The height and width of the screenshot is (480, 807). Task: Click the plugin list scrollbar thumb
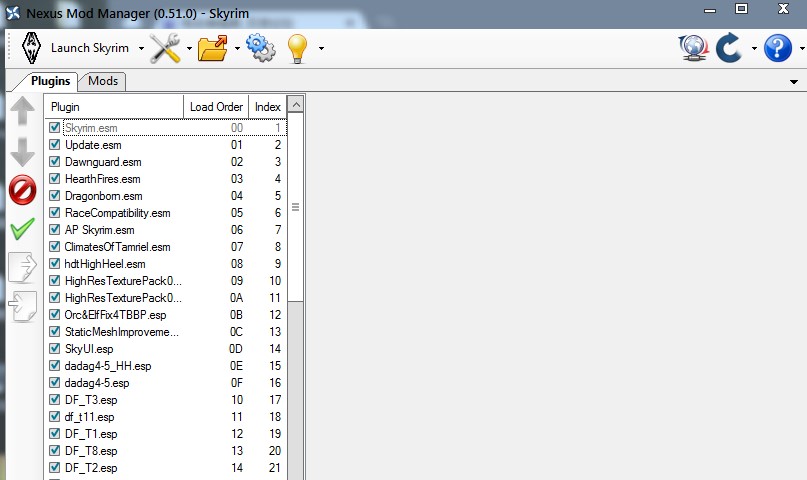click(x=295, y=207)
